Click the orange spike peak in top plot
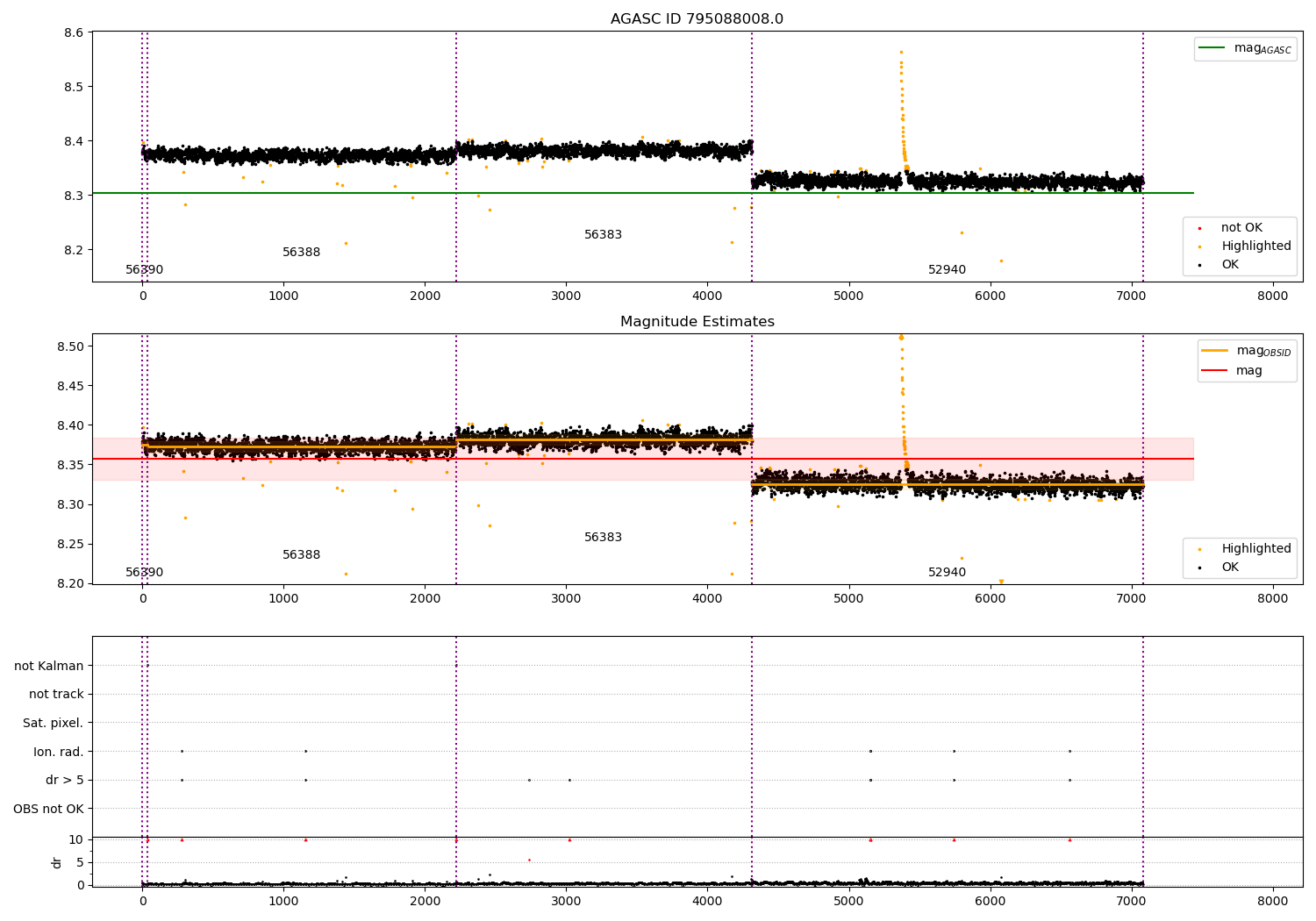 click(901, 53)
